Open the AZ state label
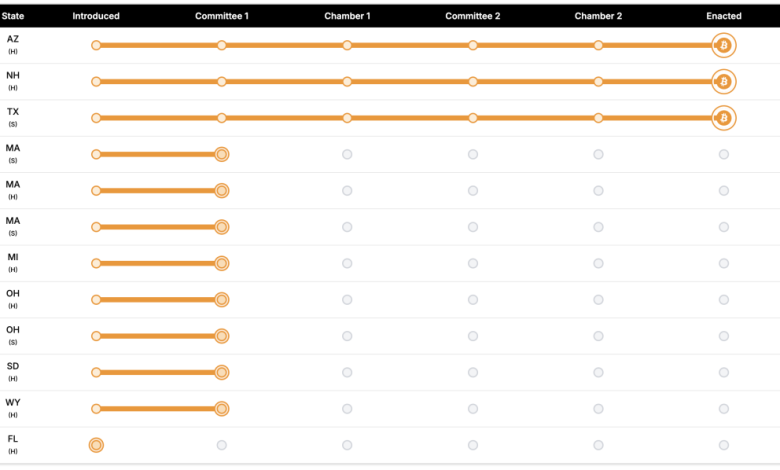The width and height of the screenshot is (780, 470). 13,40
